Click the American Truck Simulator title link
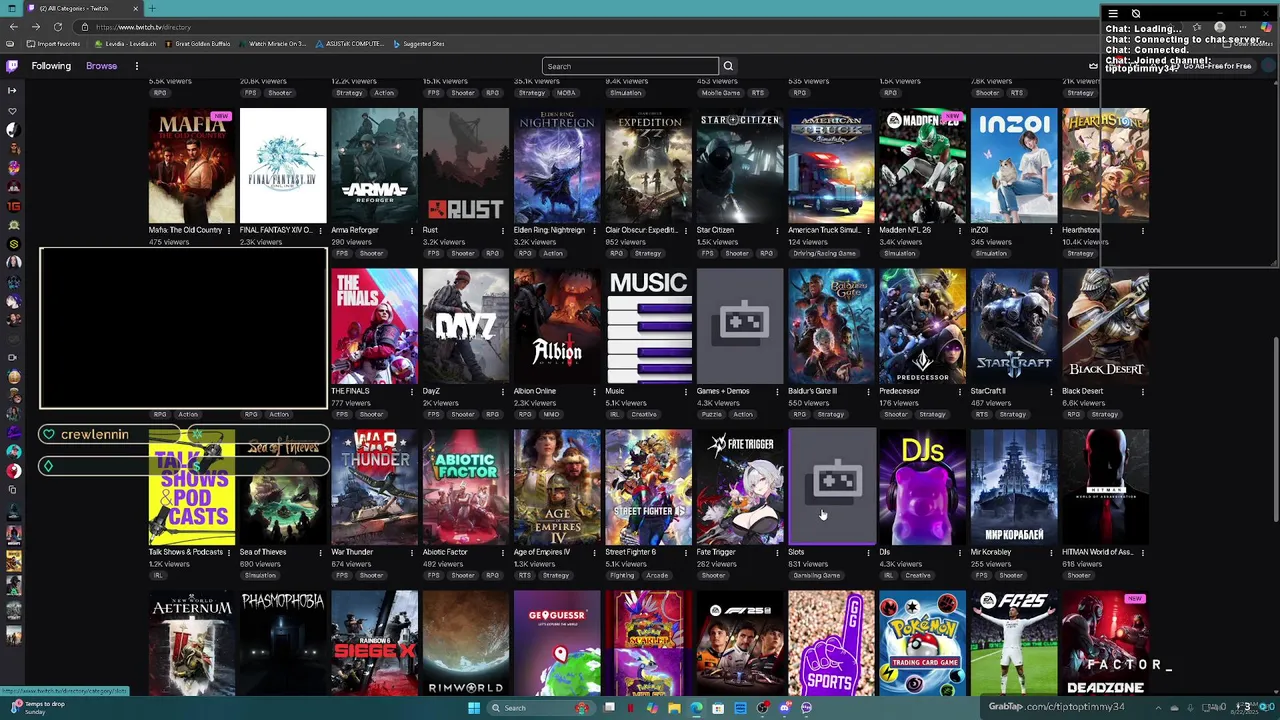This screenshot has height=720, width=1280. pos(824,230)
